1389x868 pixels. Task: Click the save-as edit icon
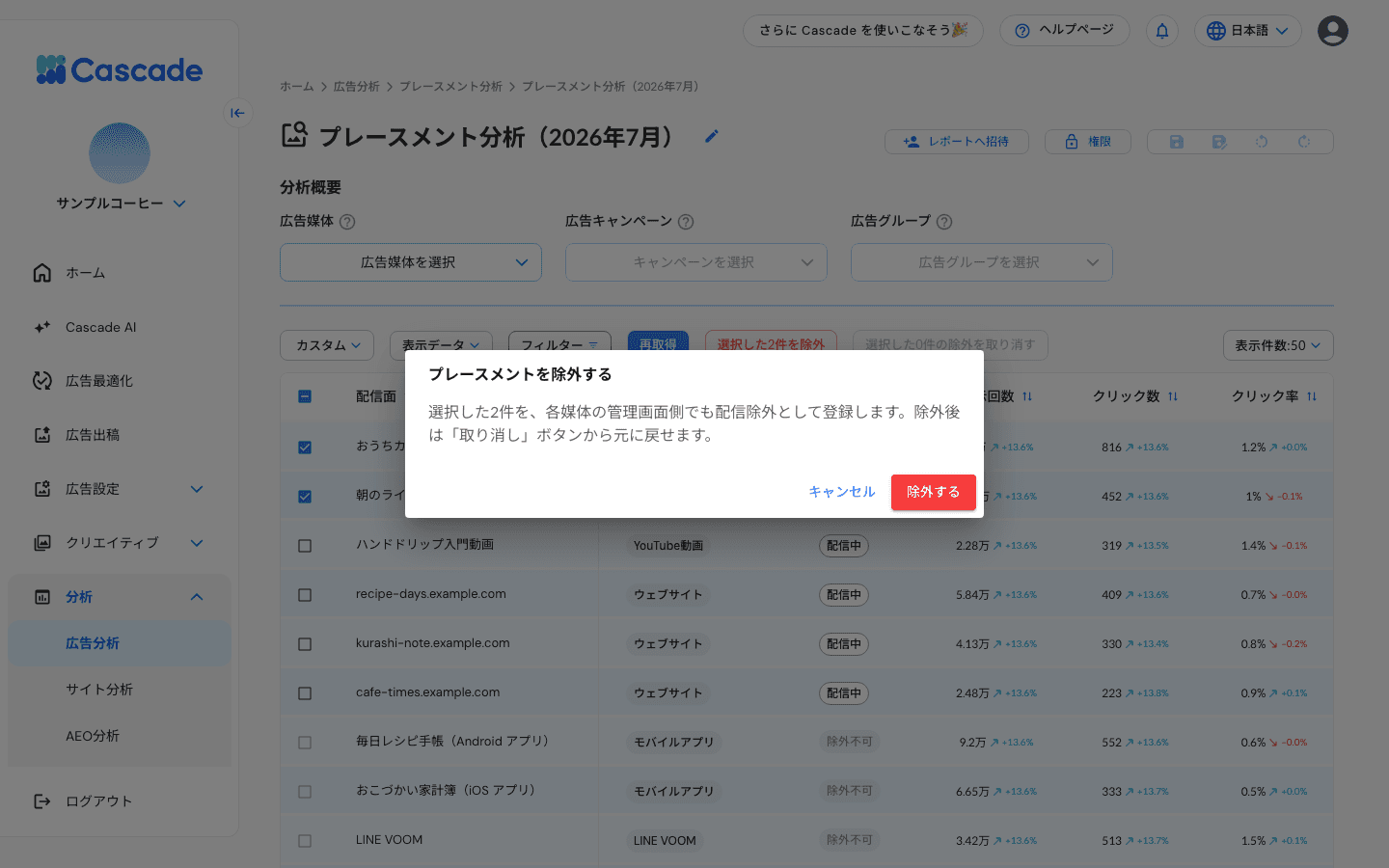tap(1219, 142)
